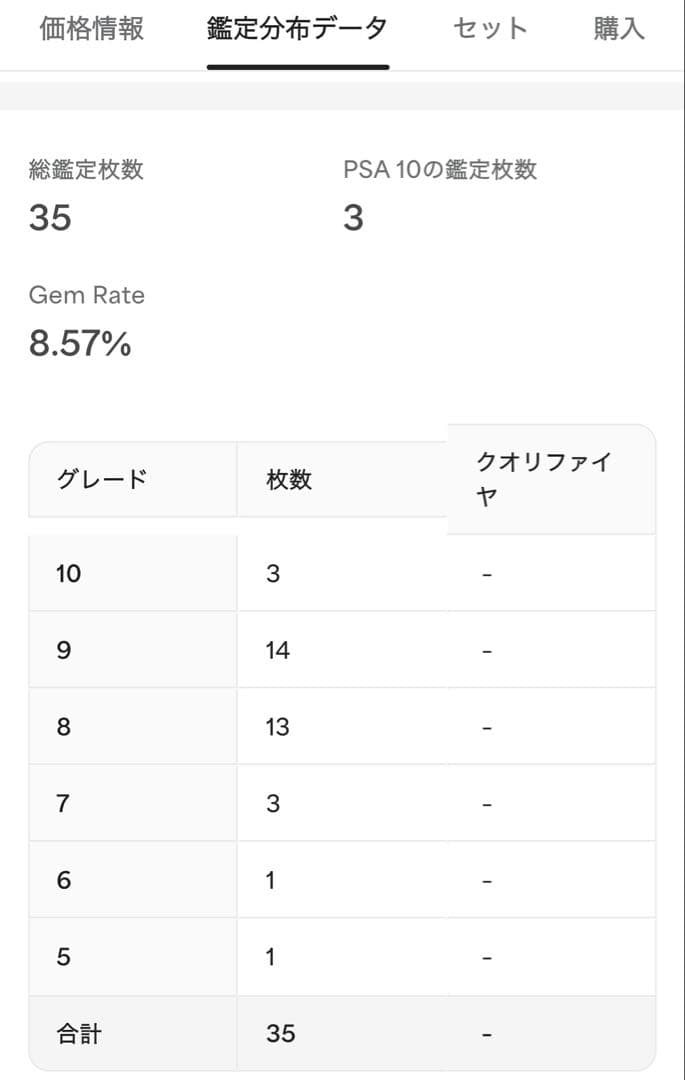Screen dimensions: 685x1080
Task: Click the count 14 for grade 9
Action: coord(278,651)
